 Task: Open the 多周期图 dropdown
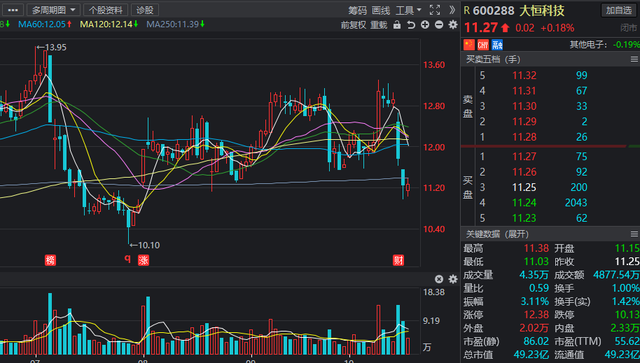pyautogui.click(x=53, y=10)
